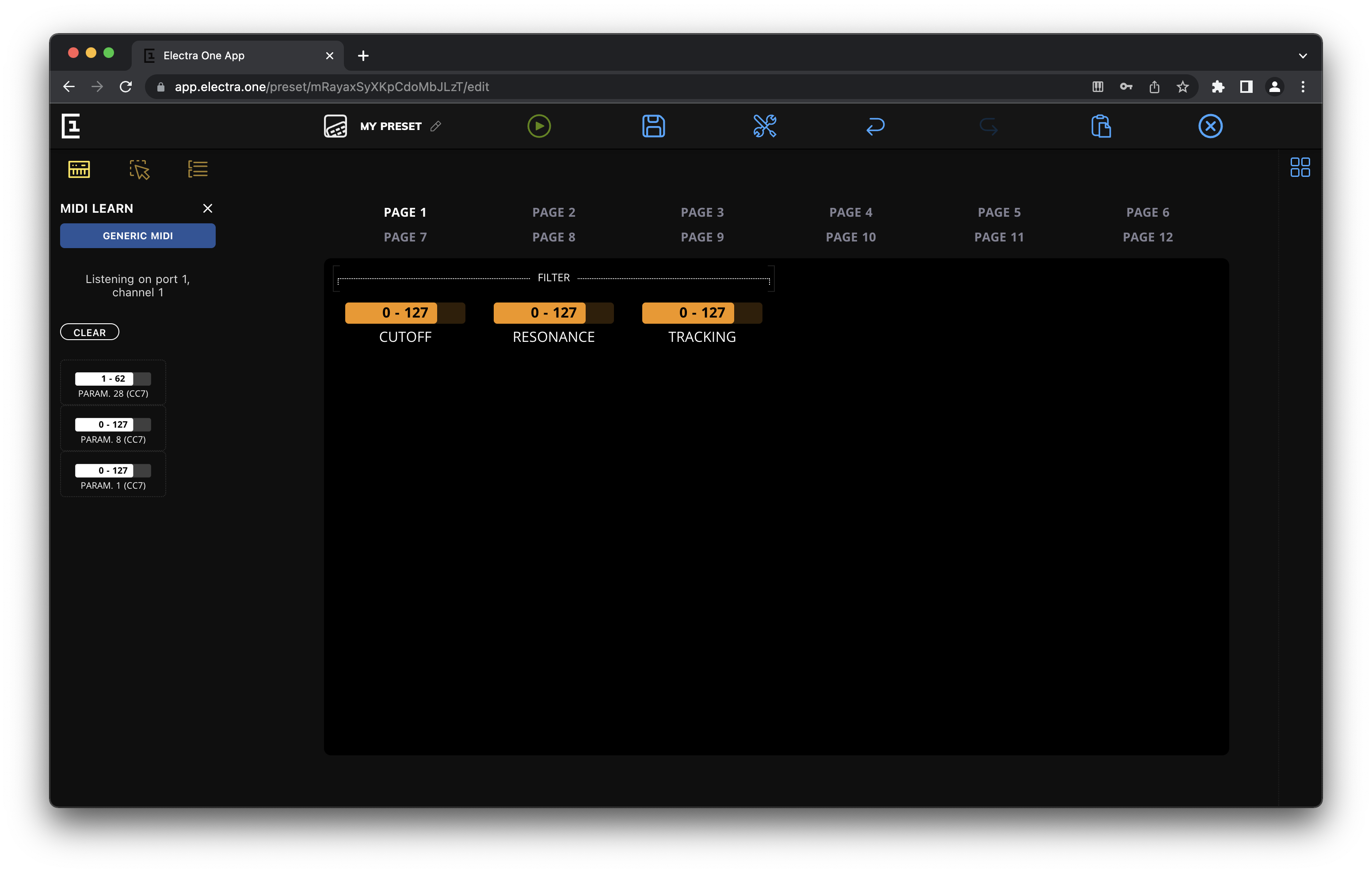Open preset tools with the wrench icon

pos(765,126)
